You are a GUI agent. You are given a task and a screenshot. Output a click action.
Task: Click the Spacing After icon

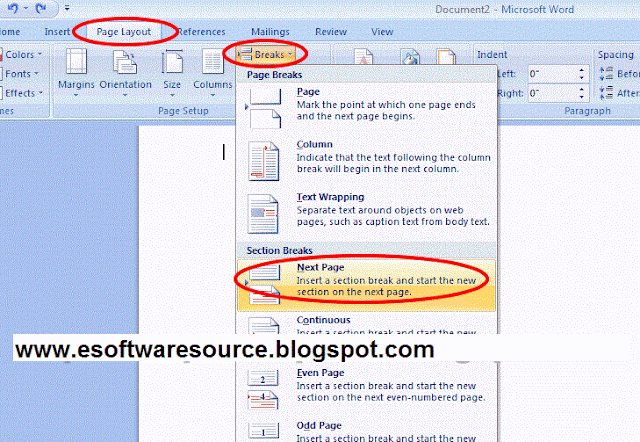pos(606,93)
